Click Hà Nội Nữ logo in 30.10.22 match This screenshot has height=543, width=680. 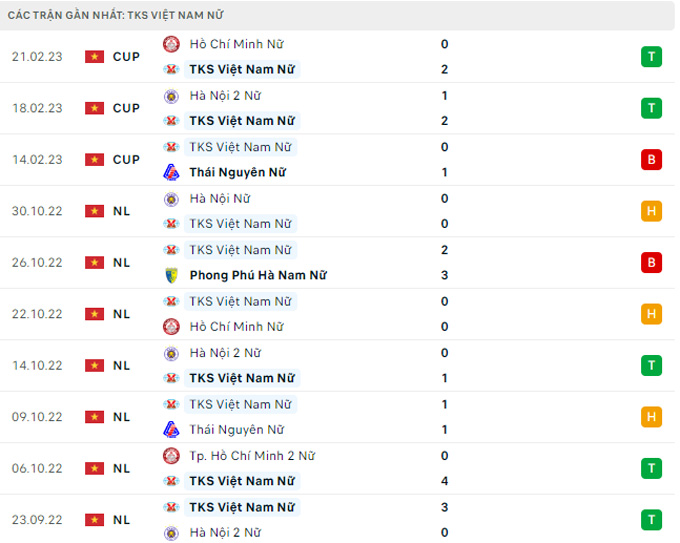[171, 199]
